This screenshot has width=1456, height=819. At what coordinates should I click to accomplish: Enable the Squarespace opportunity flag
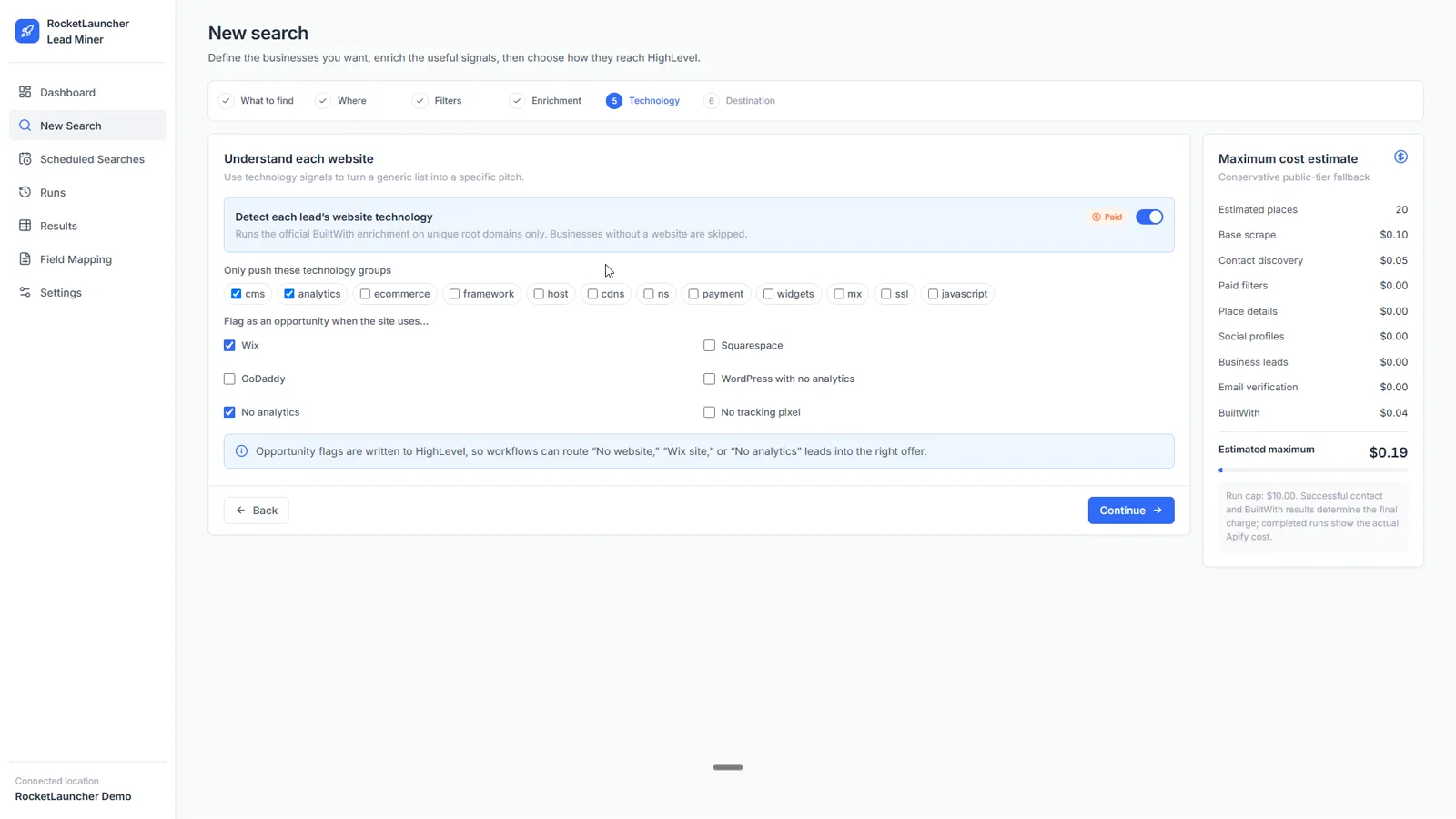(709, 346)
